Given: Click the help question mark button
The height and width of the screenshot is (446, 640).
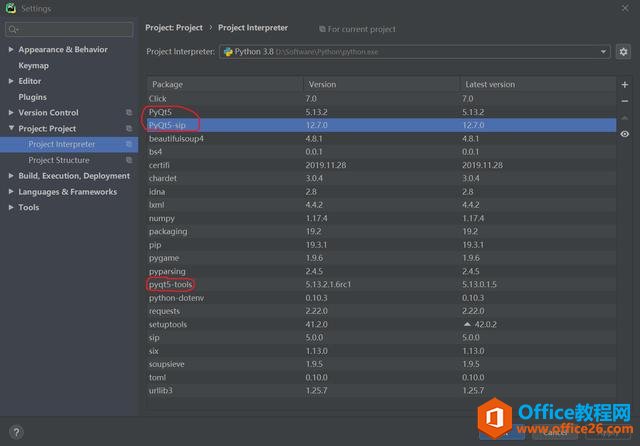Looking at the screenshot, I should coord(16,432).
